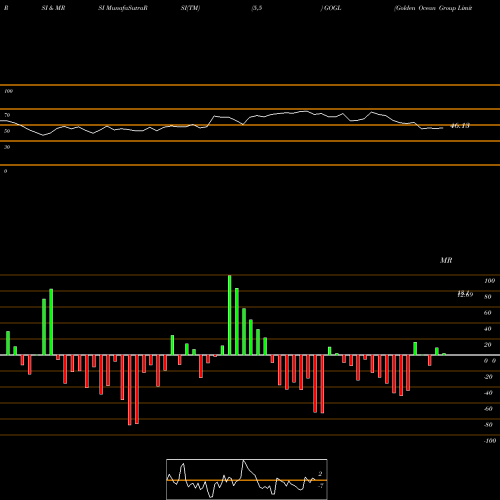Click the 40 label on the MR axis
This screenshot has width=500, height=500.
pyautogui.click(x=488, y=329)
